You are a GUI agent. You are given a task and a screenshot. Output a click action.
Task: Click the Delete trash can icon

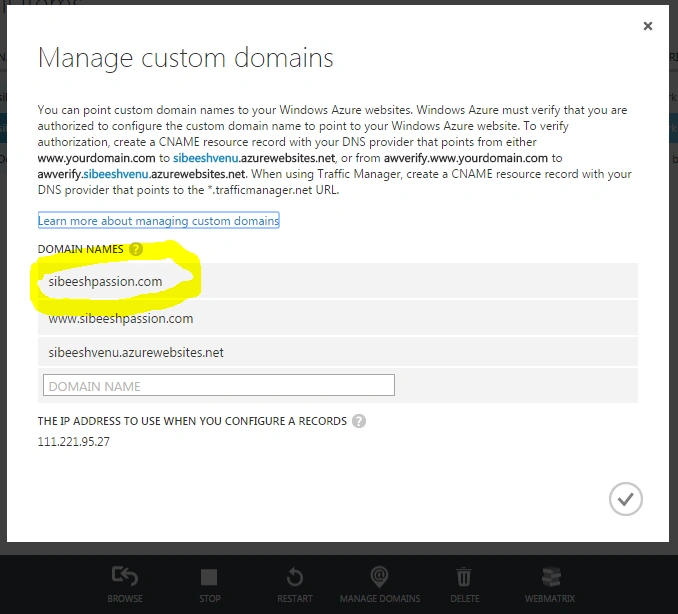[464, 577]
